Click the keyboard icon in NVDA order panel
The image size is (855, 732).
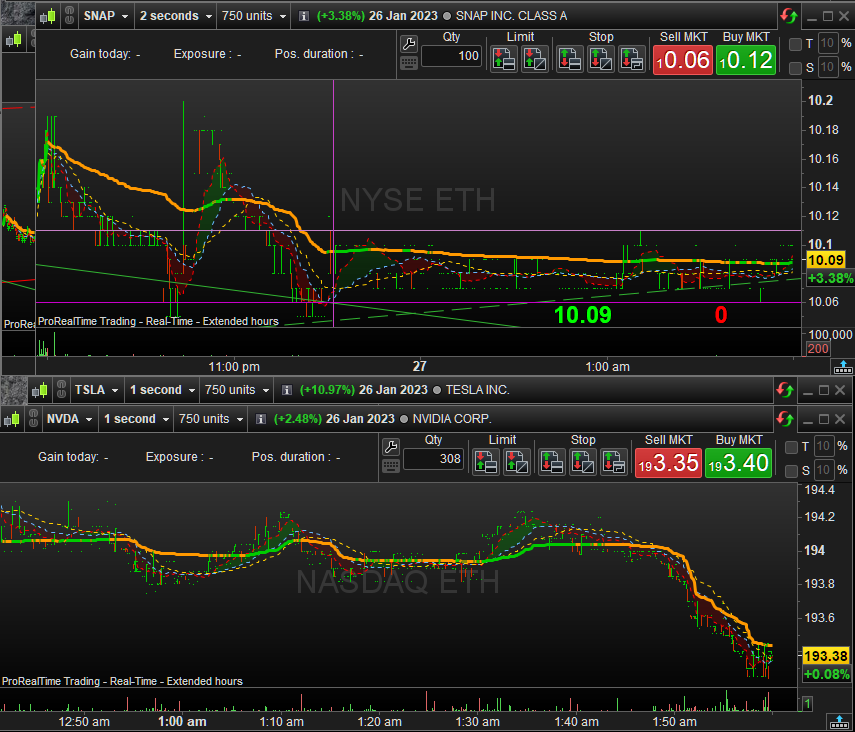point(390,466)
